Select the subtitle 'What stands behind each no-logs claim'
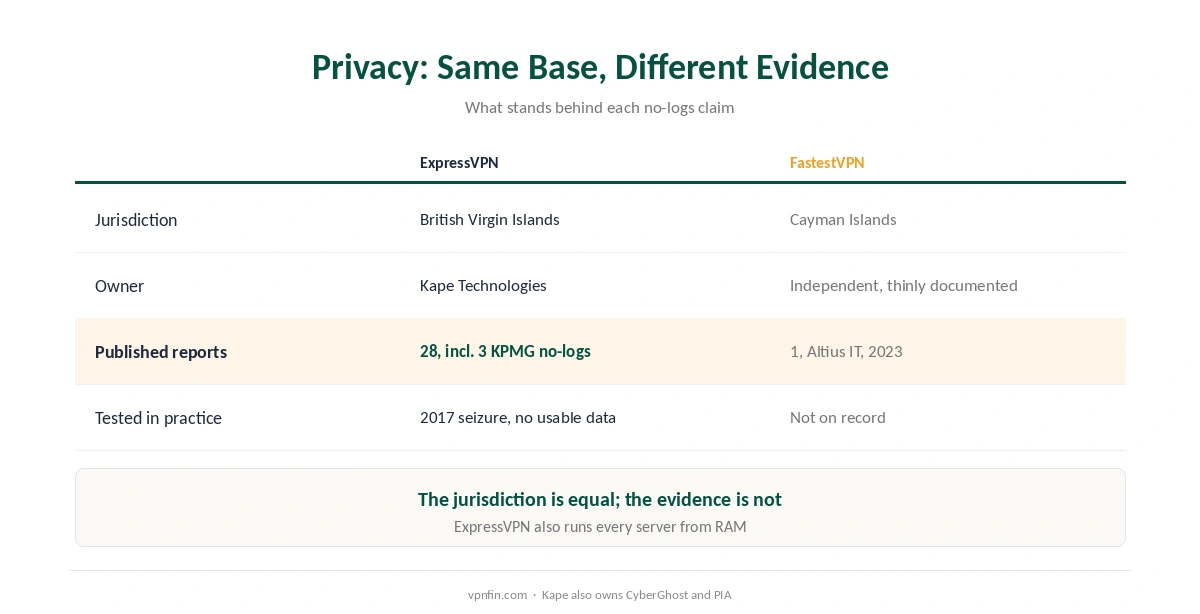 click(600, 108)
